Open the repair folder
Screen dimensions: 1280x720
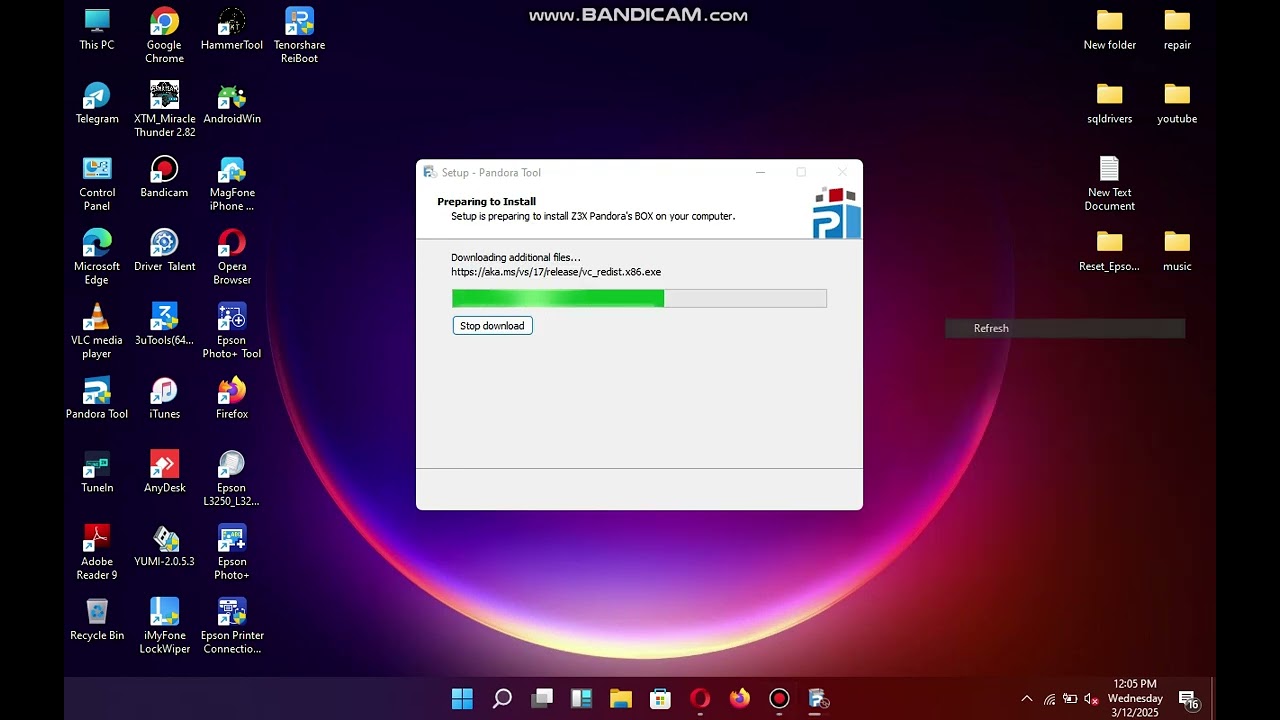pyautogui.click(x=1177, y=29)
